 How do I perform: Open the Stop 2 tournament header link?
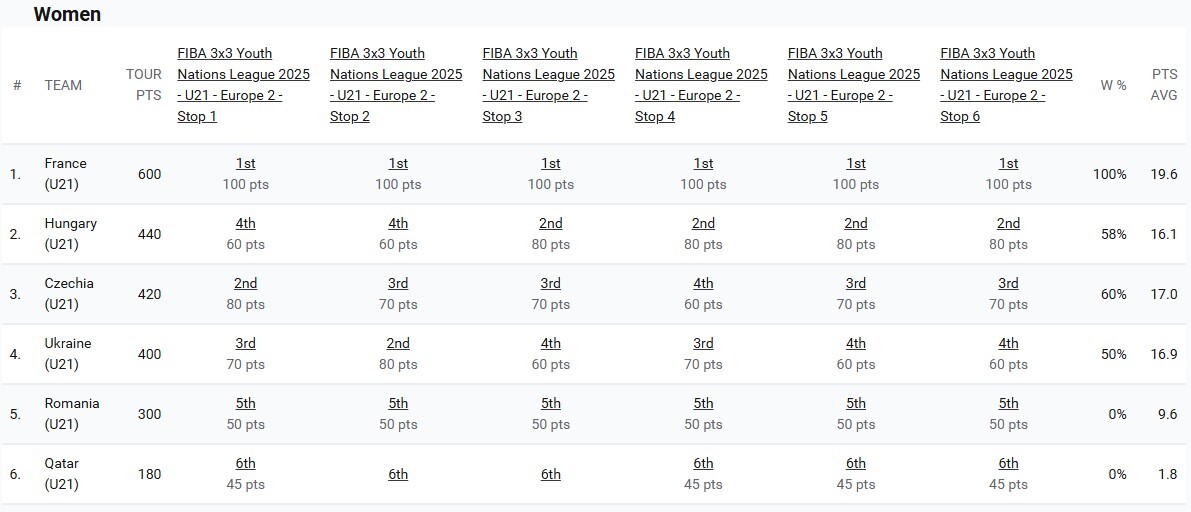click(396, 85)
